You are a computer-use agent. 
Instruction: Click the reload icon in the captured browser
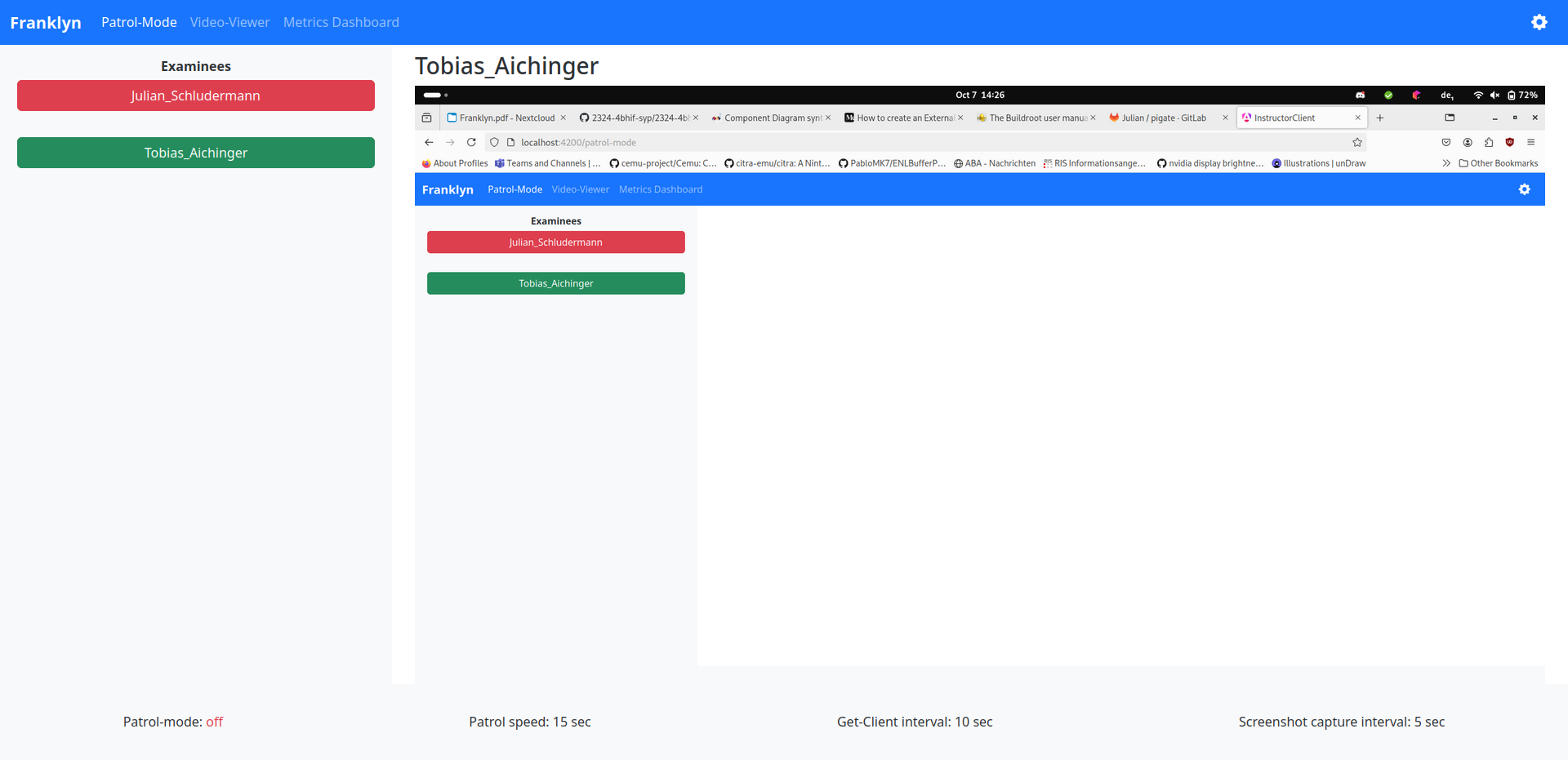pos(471,142)
